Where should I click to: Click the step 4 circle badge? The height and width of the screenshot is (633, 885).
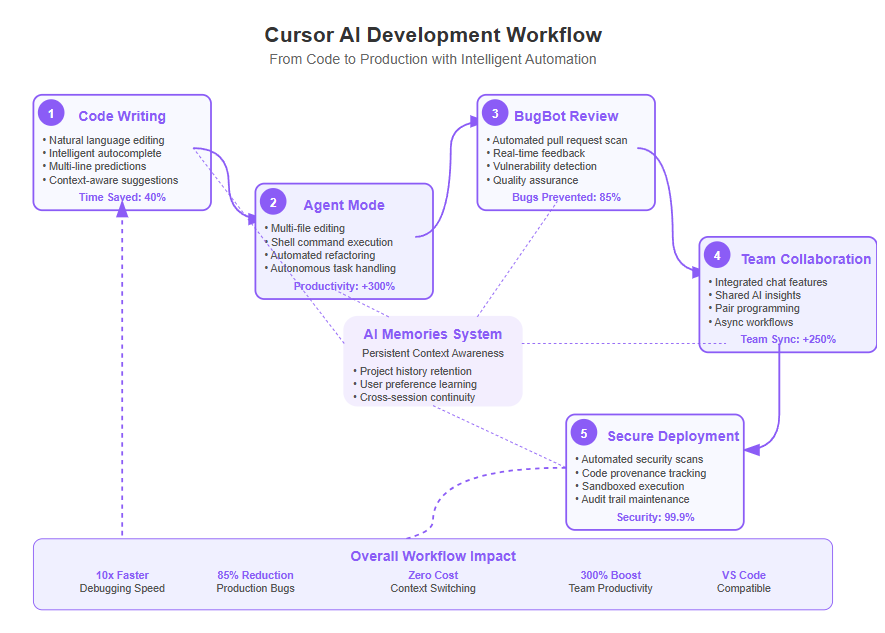pyautogui.click(x=717, y=256)
